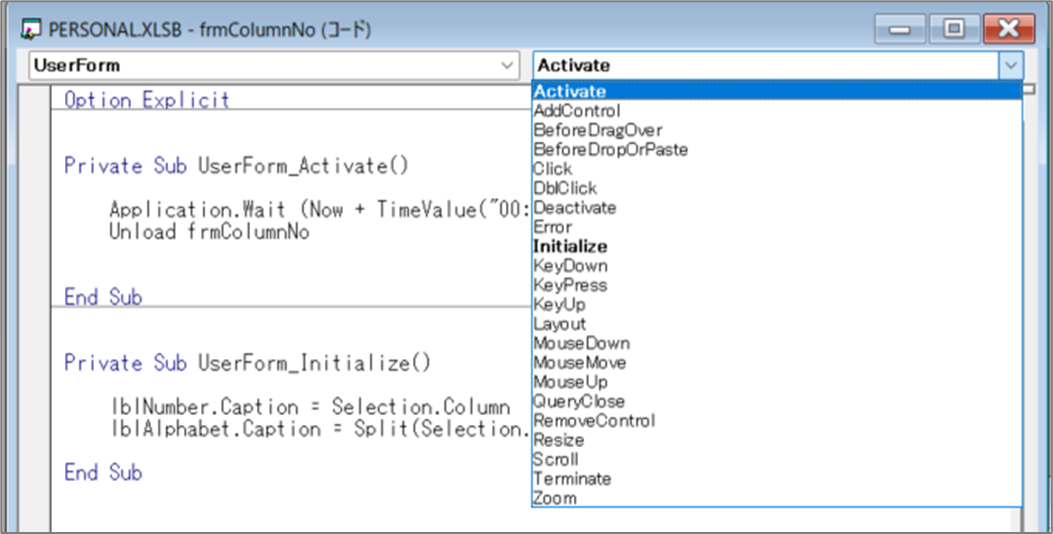Pick Scroll event entry

(777, 459)
